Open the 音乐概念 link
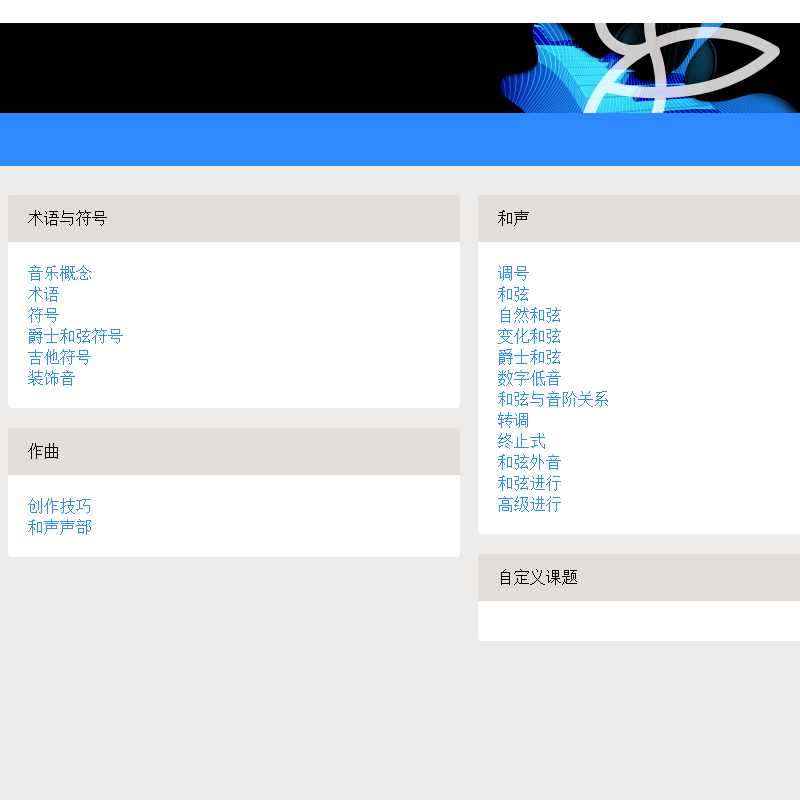 [x=59, y=273]
